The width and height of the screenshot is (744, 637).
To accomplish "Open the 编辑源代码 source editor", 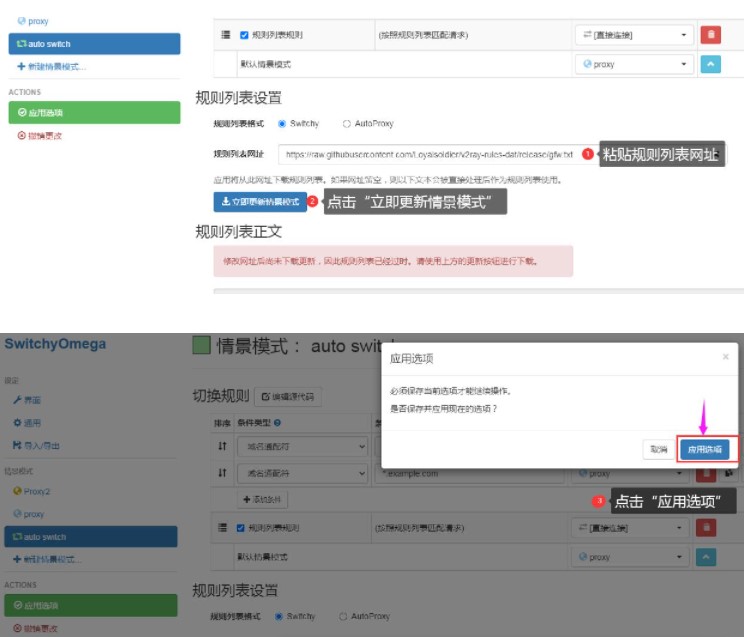I will [x=287, y=397].
